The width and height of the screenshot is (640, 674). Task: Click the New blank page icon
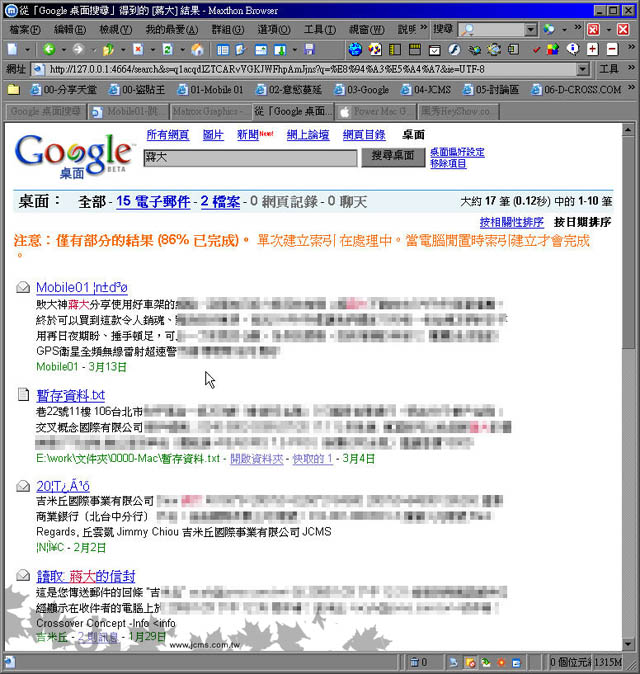[x=12, y=50]
